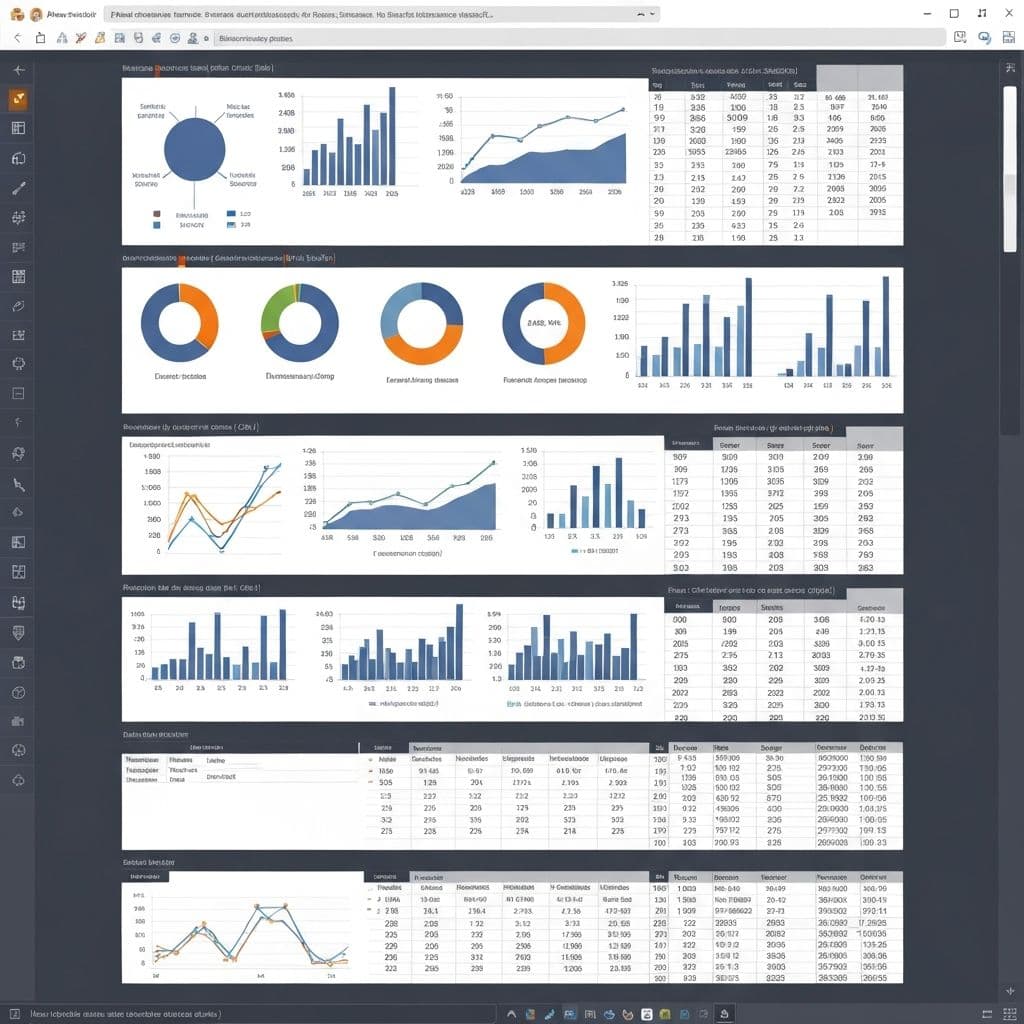Select the diagonal brush tool in the left sidebar
Screen dimensions: 1024x1024
click(18, 187)
